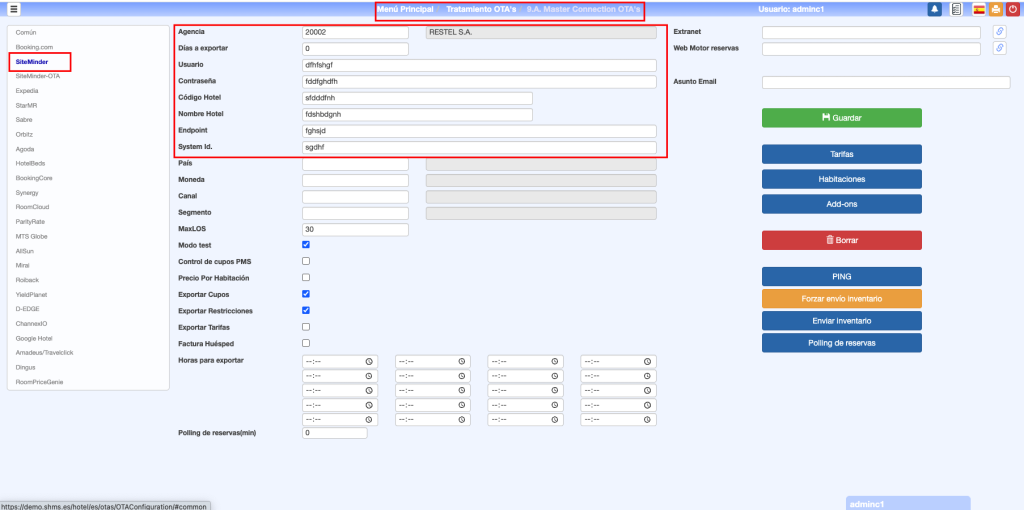Click the red power logout icon
This screenshot has width=1024, height=510.
tap(1013, 9)
